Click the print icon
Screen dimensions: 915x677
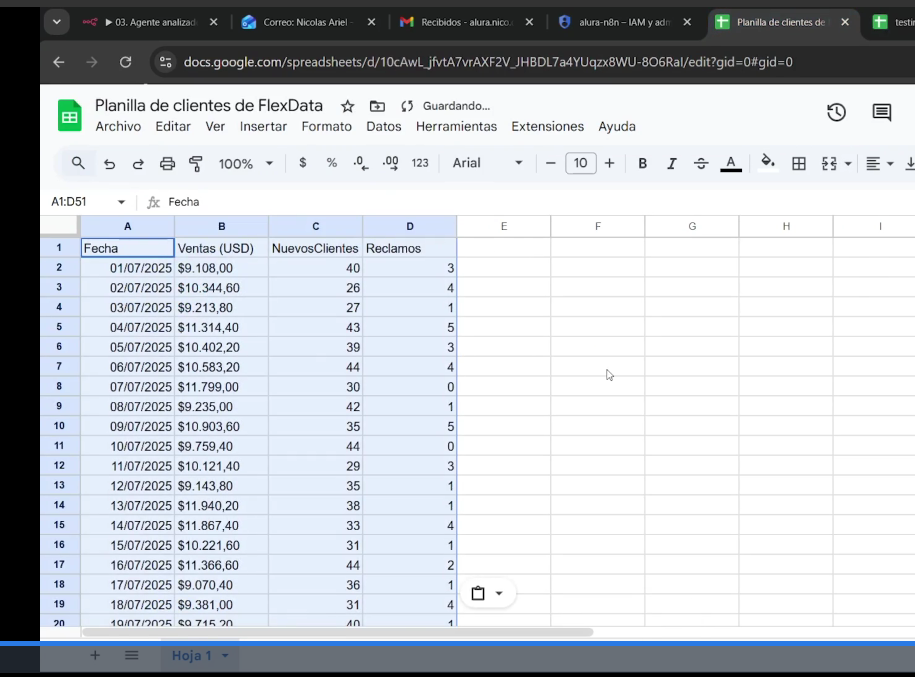click(167, 163)
